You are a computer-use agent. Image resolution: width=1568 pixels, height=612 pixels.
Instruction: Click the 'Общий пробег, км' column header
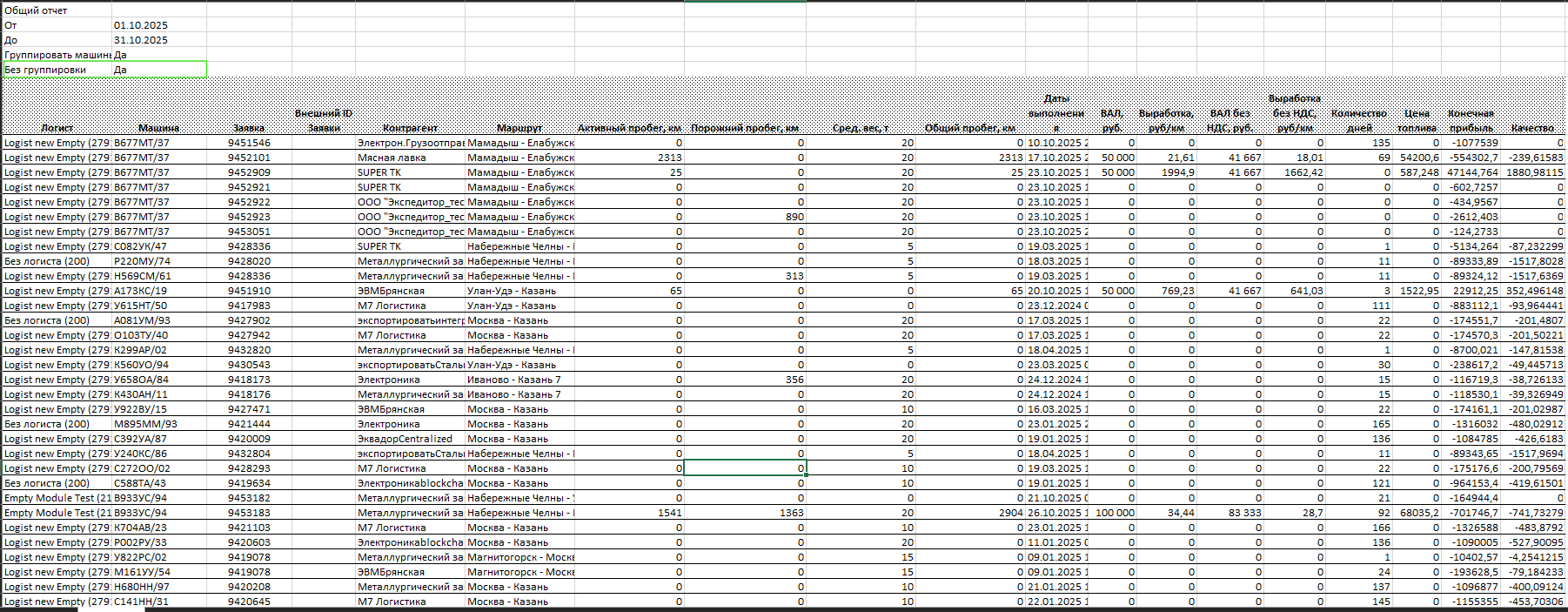click(970, 128)
